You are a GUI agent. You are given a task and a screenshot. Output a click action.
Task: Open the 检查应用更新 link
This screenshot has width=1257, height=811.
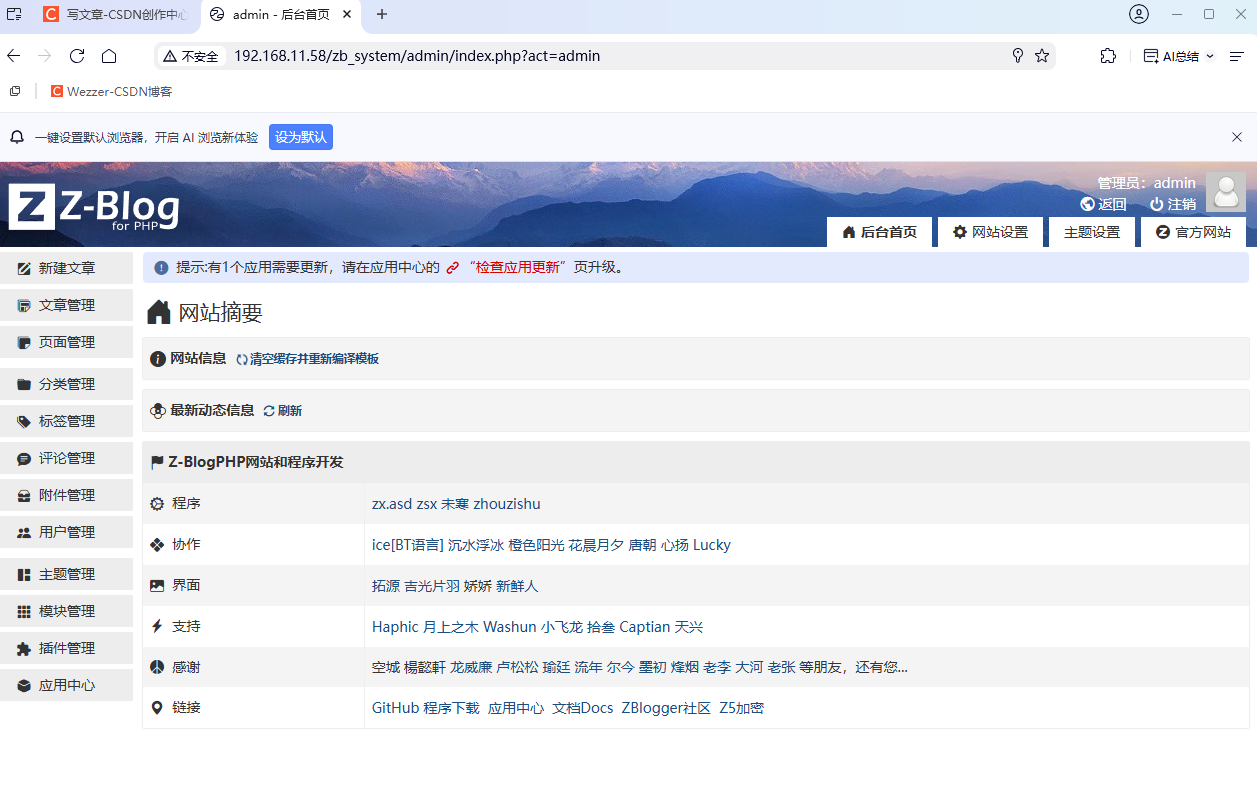coord(517,267)
